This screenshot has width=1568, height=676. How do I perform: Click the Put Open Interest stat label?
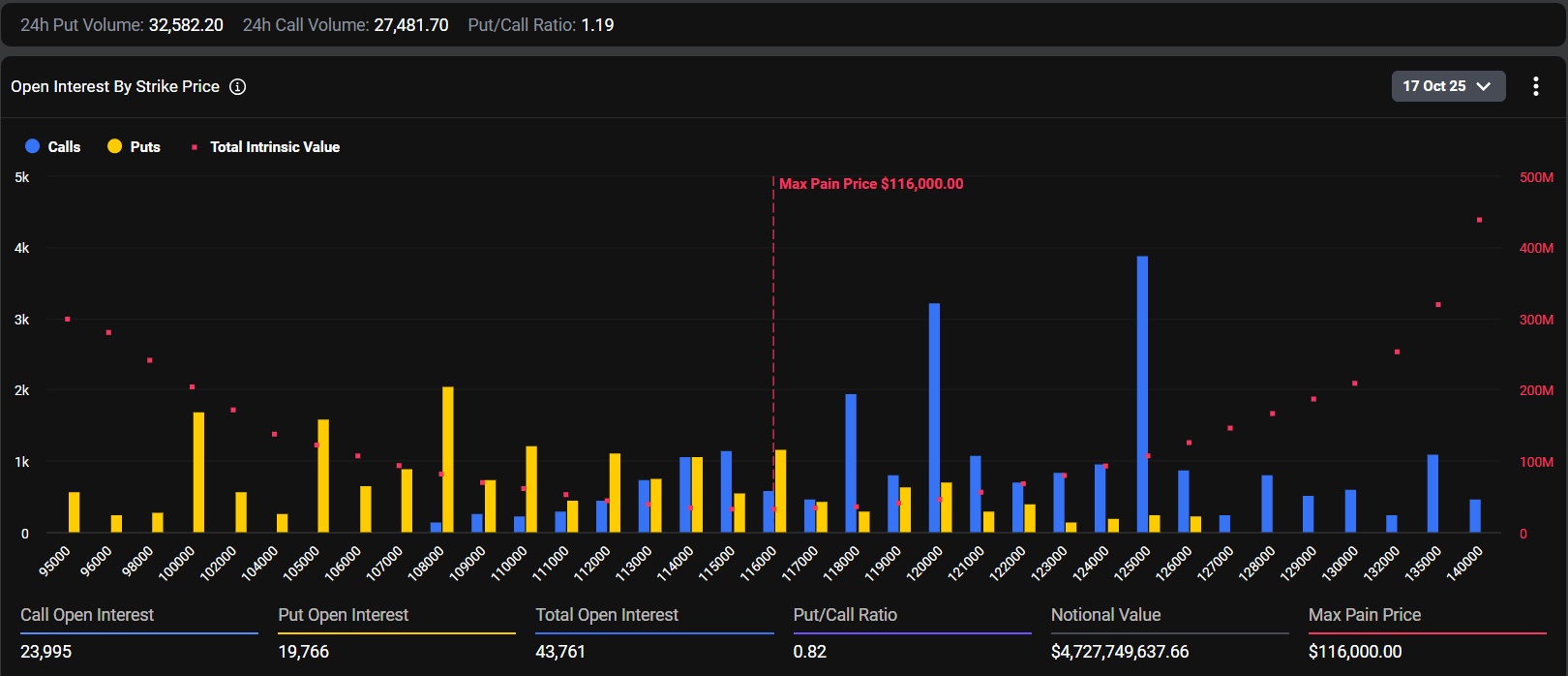344,615
